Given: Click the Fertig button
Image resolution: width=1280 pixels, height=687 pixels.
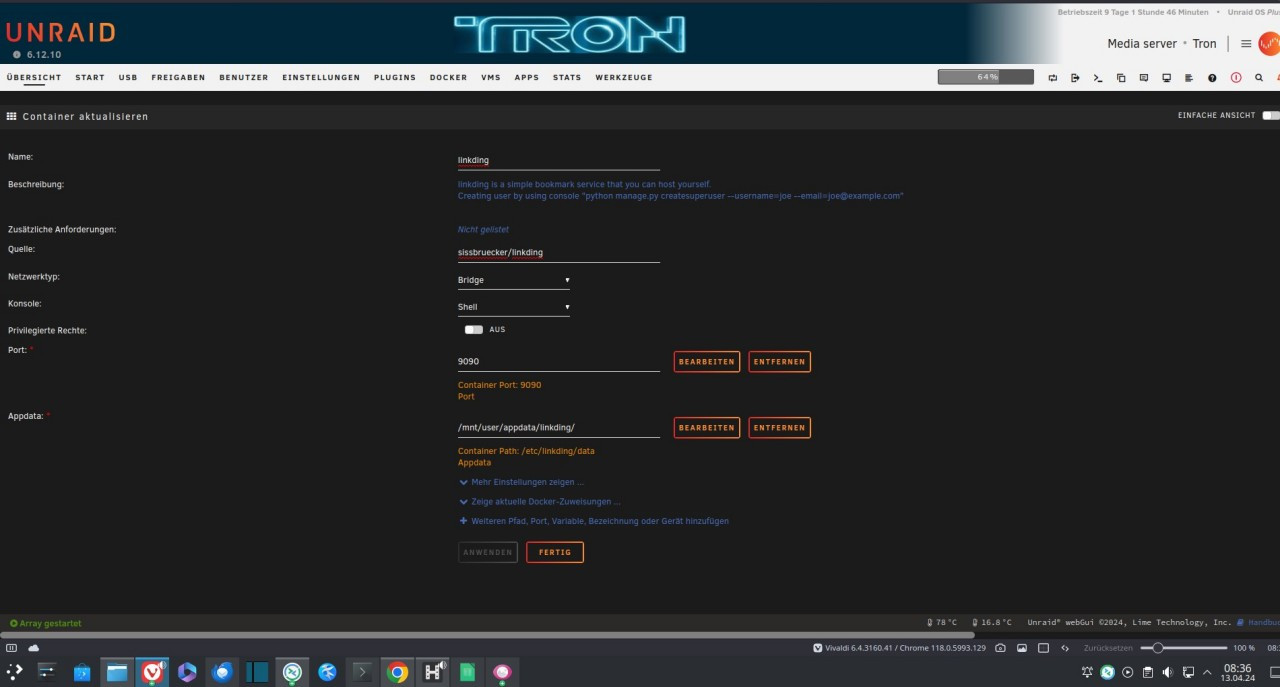Looking at the screenshot, I should (x=555, y=552).
